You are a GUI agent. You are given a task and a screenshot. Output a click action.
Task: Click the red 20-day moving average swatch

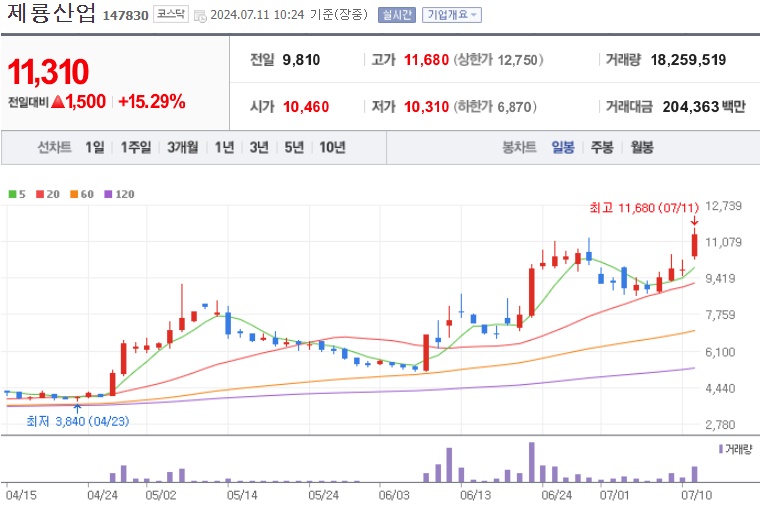(x=40, y=194)
